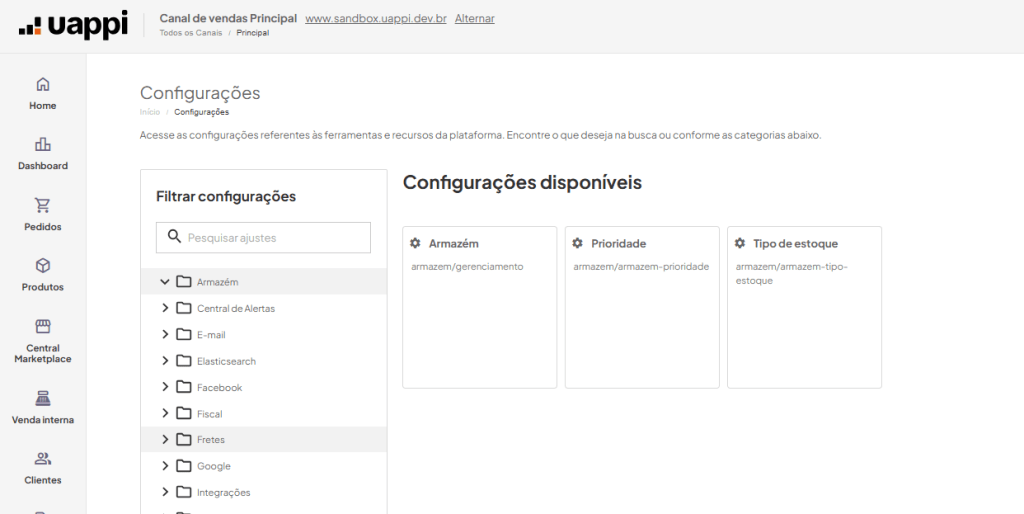
Task: Open the Clientes people icon
Action: click(42, 458)
